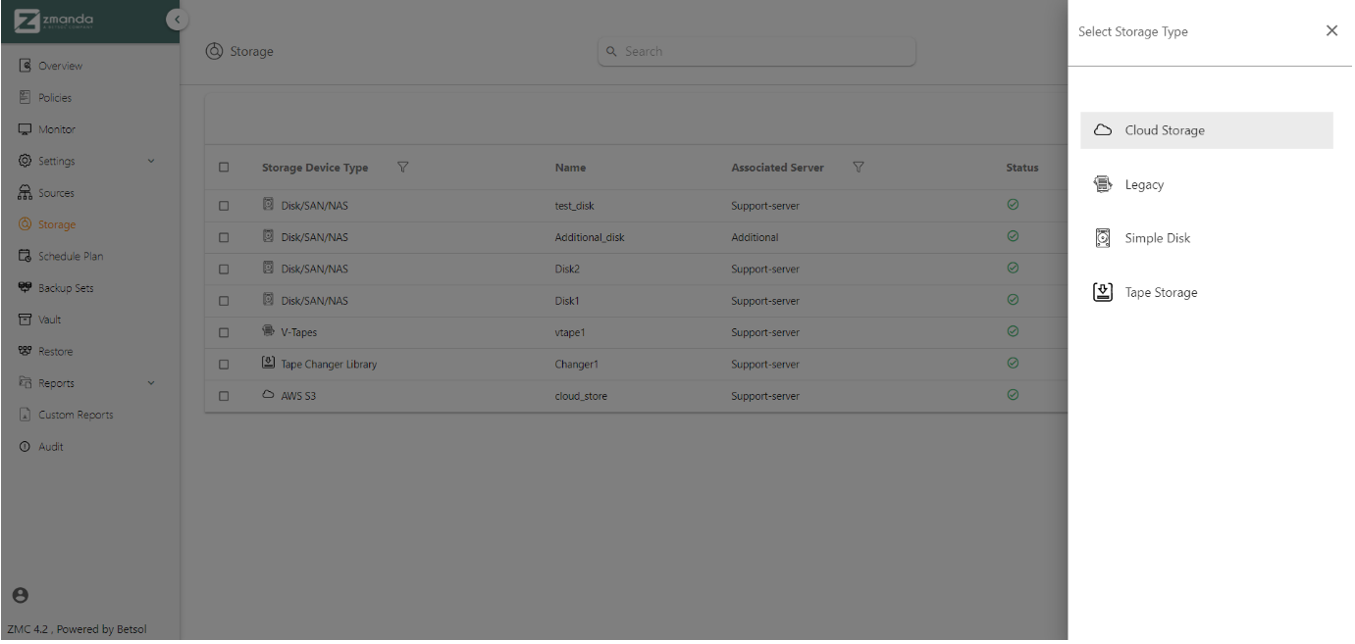Click 'ZMC 4.2 . Powered by Betsol' footer
Screen dimensions: 1355x644
click(x=75, y=629)
